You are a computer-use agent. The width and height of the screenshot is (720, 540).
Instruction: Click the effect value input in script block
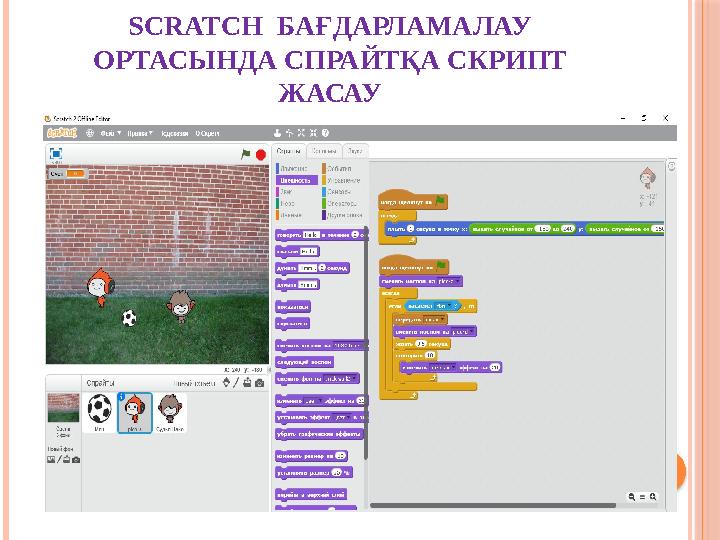495,367
